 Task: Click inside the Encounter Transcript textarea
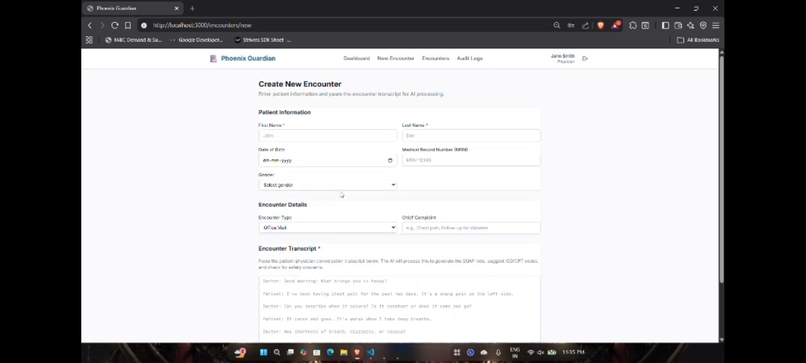(399, 308)
